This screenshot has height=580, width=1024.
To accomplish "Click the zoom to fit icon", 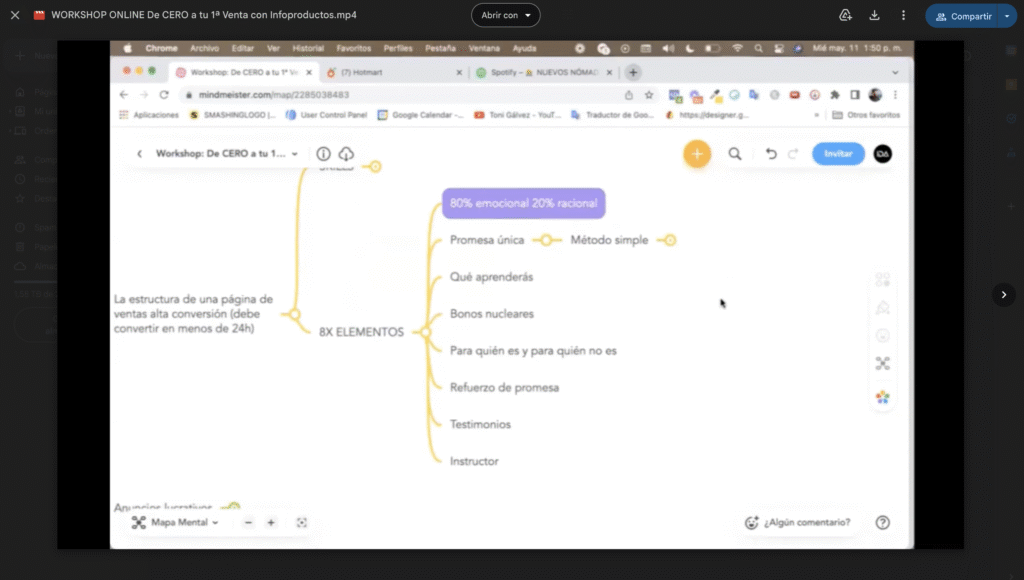I will point(301,522).
